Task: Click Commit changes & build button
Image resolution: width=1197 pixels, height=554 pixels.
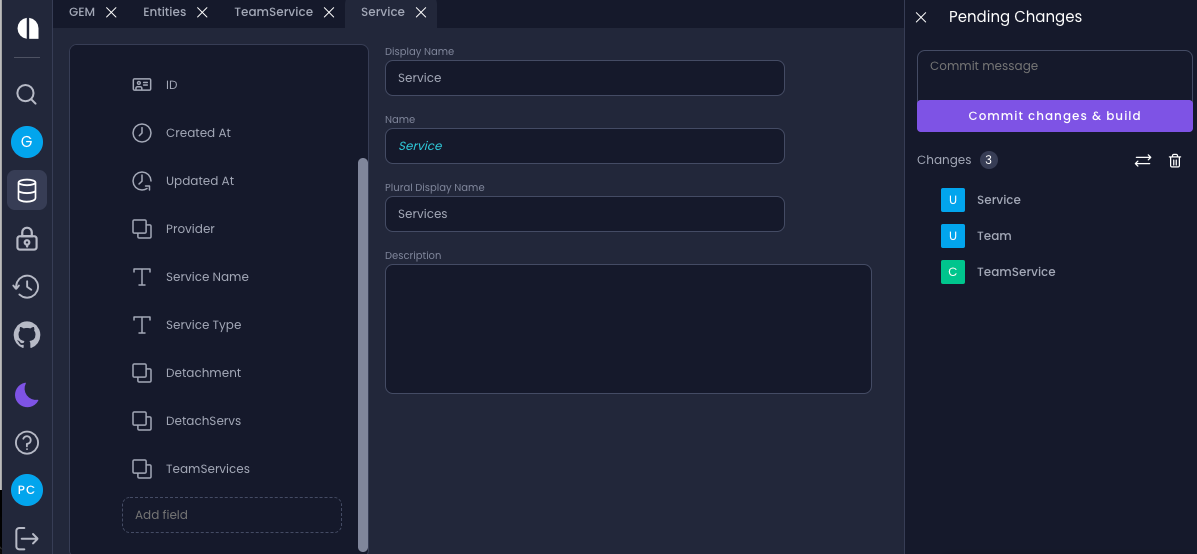Action: click(1054, 116)
